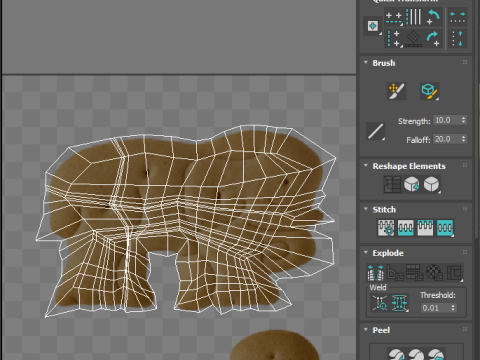The width and height of the screenshot is (480, 360).
Task: Click the Set Pivot button in Quick Transform
Action: [x=373, y=26]
